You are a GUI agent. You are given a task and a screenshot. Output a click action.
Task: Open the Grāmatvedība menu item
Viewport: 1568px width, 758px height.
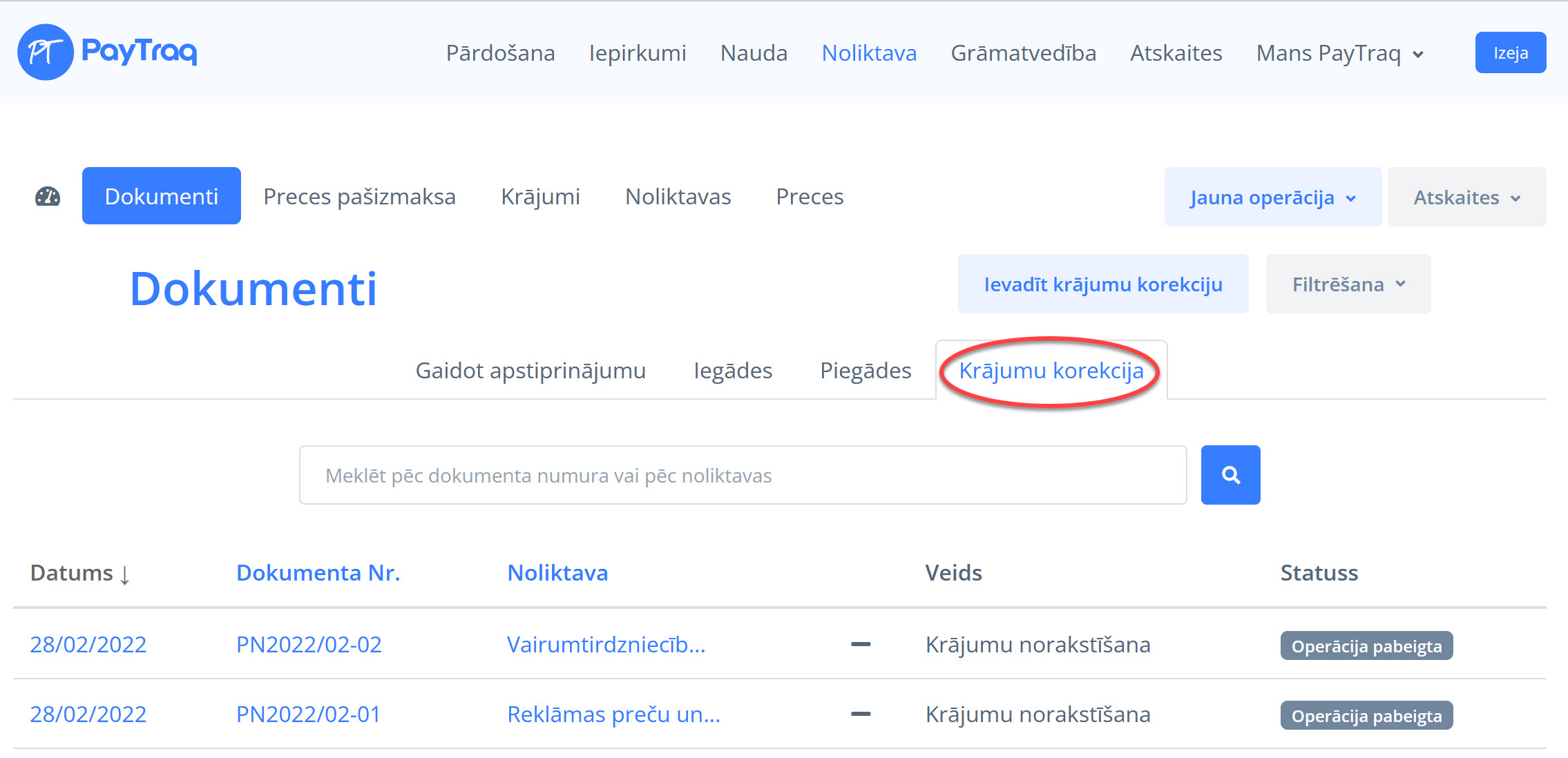(1023, 53)
